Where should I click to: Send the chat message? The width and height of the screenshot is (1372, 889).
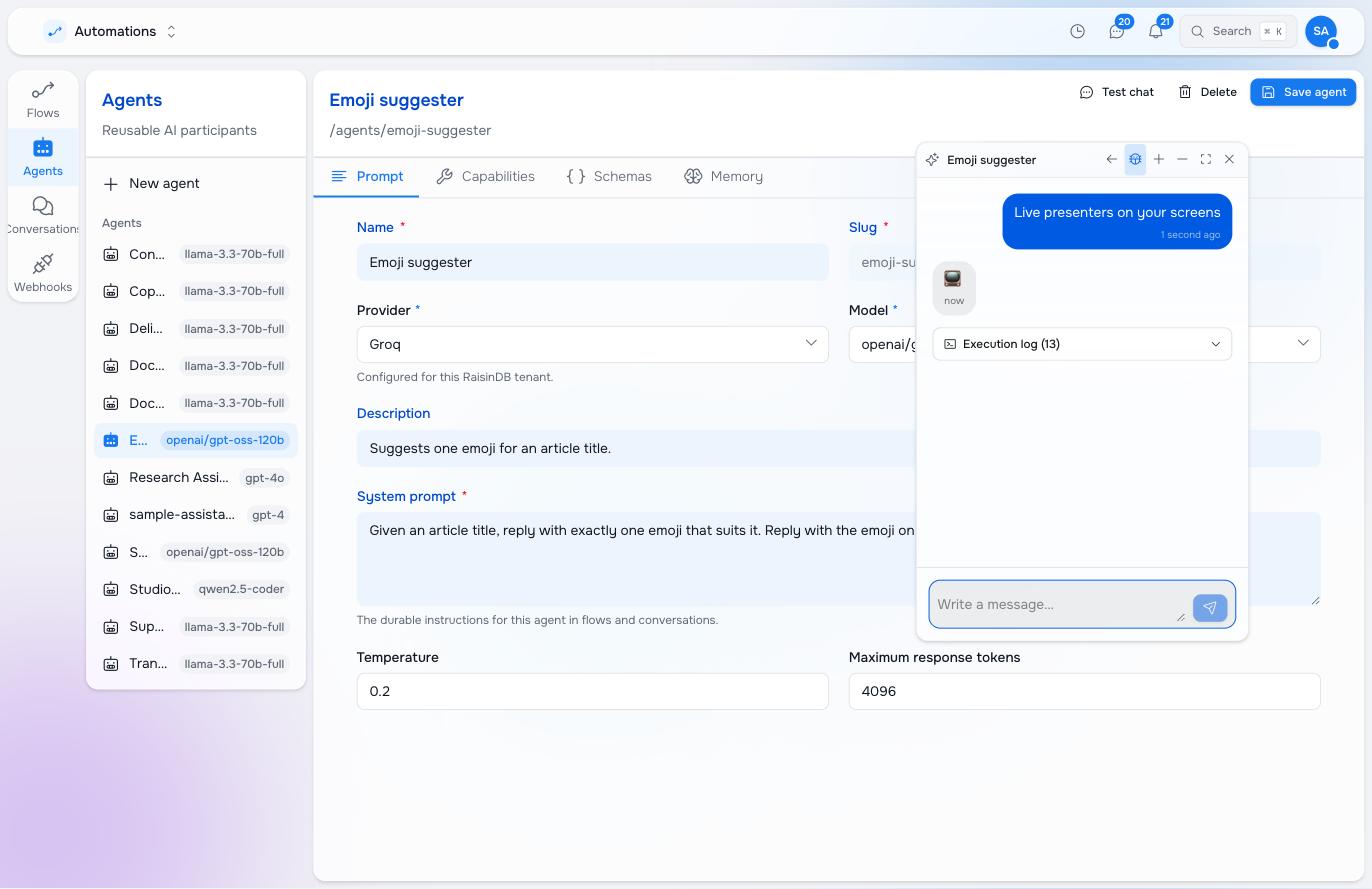coord(1210,607)
